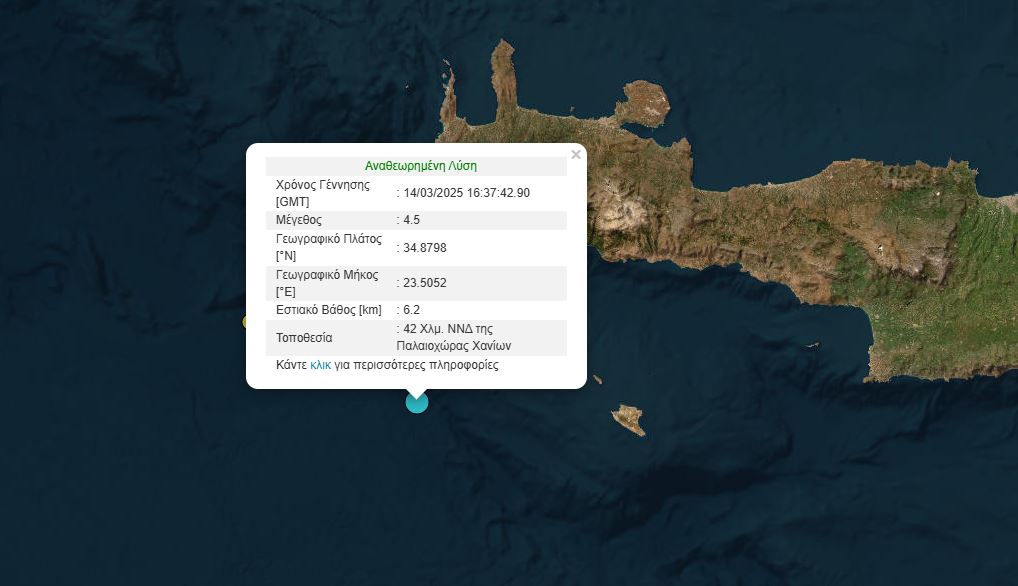Click the 'Εστιακό Βάθος [km]' label
The width and height of the screenshot is (1018, 586).
[x=328, y=310]
